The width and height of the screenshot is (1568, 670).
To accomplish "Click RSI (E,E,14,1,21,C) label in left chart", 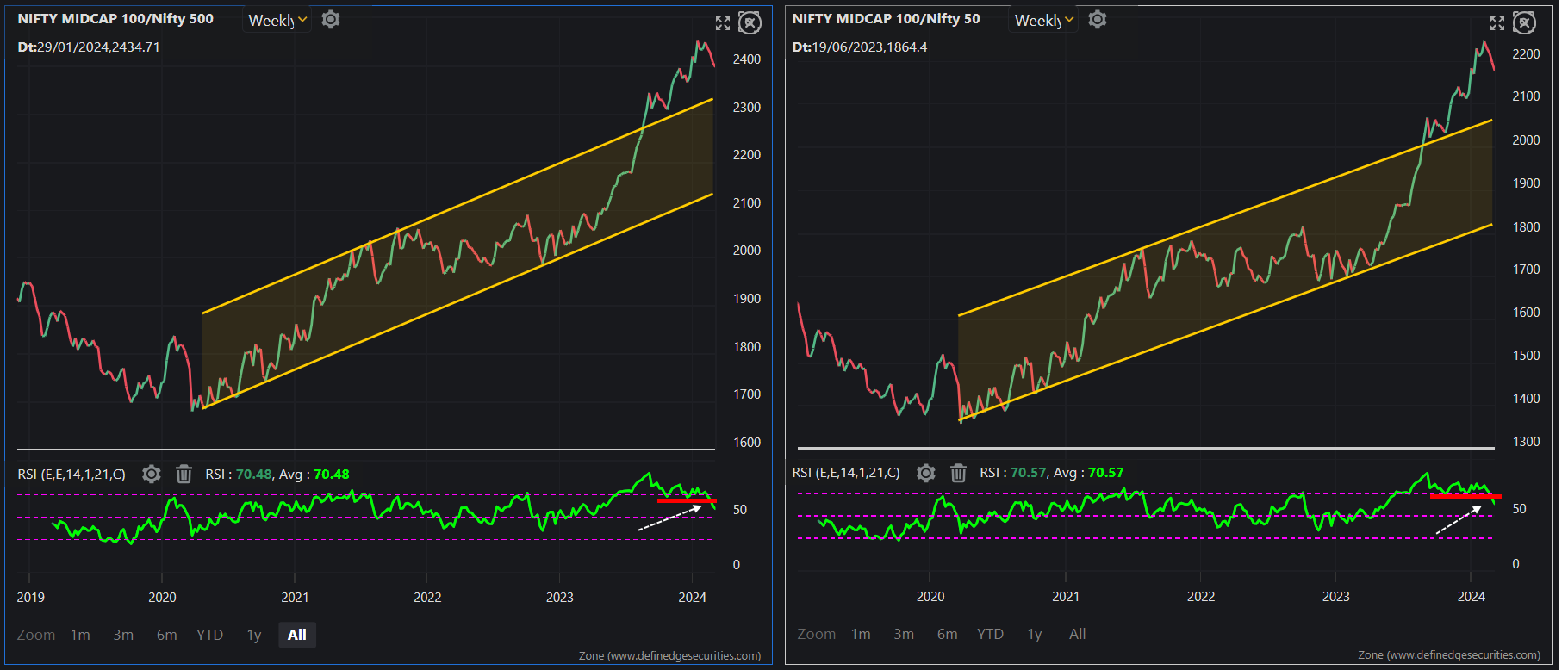I will (x=72, y=474).
